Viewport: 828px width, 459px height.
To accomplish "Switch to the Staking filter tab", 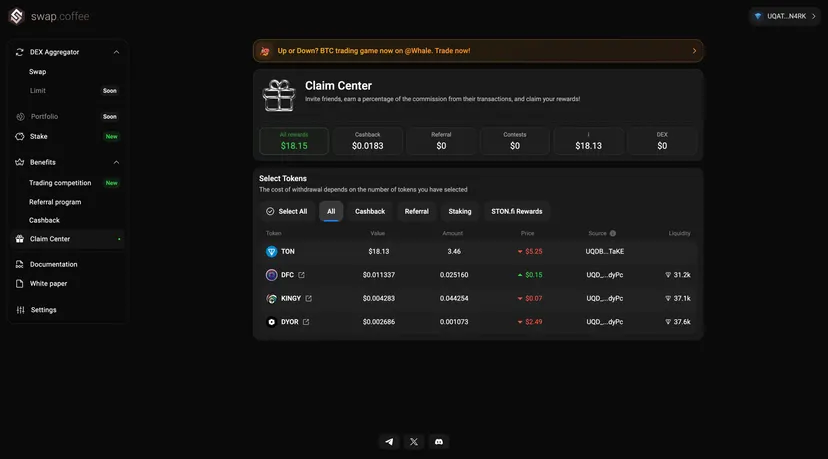I will 460,211.
